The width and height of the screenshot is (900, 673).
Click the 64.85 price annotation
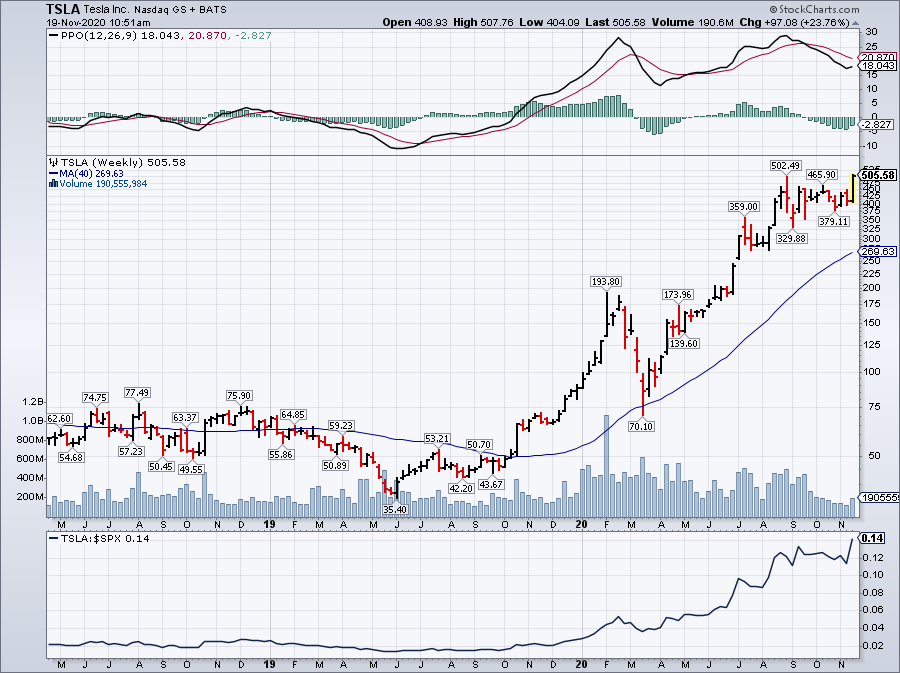tap(293, 415)
